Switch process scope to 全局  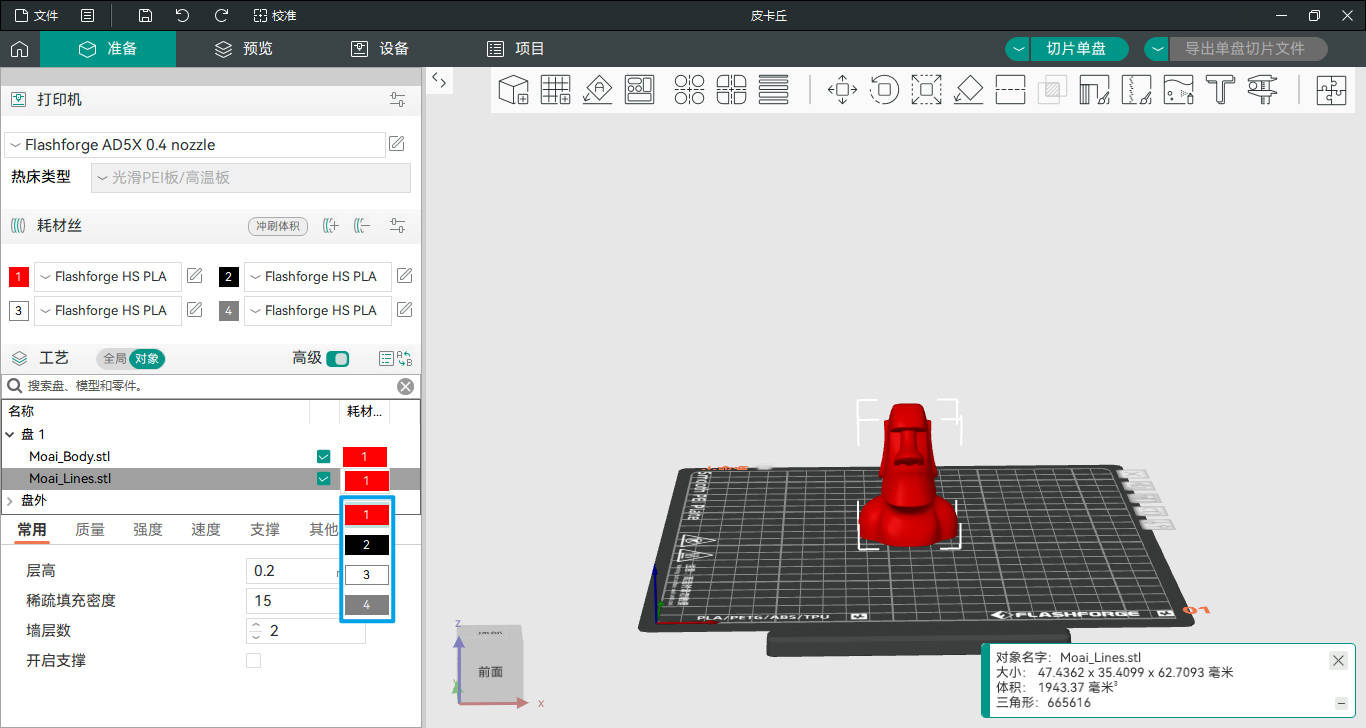coord(115,359)
